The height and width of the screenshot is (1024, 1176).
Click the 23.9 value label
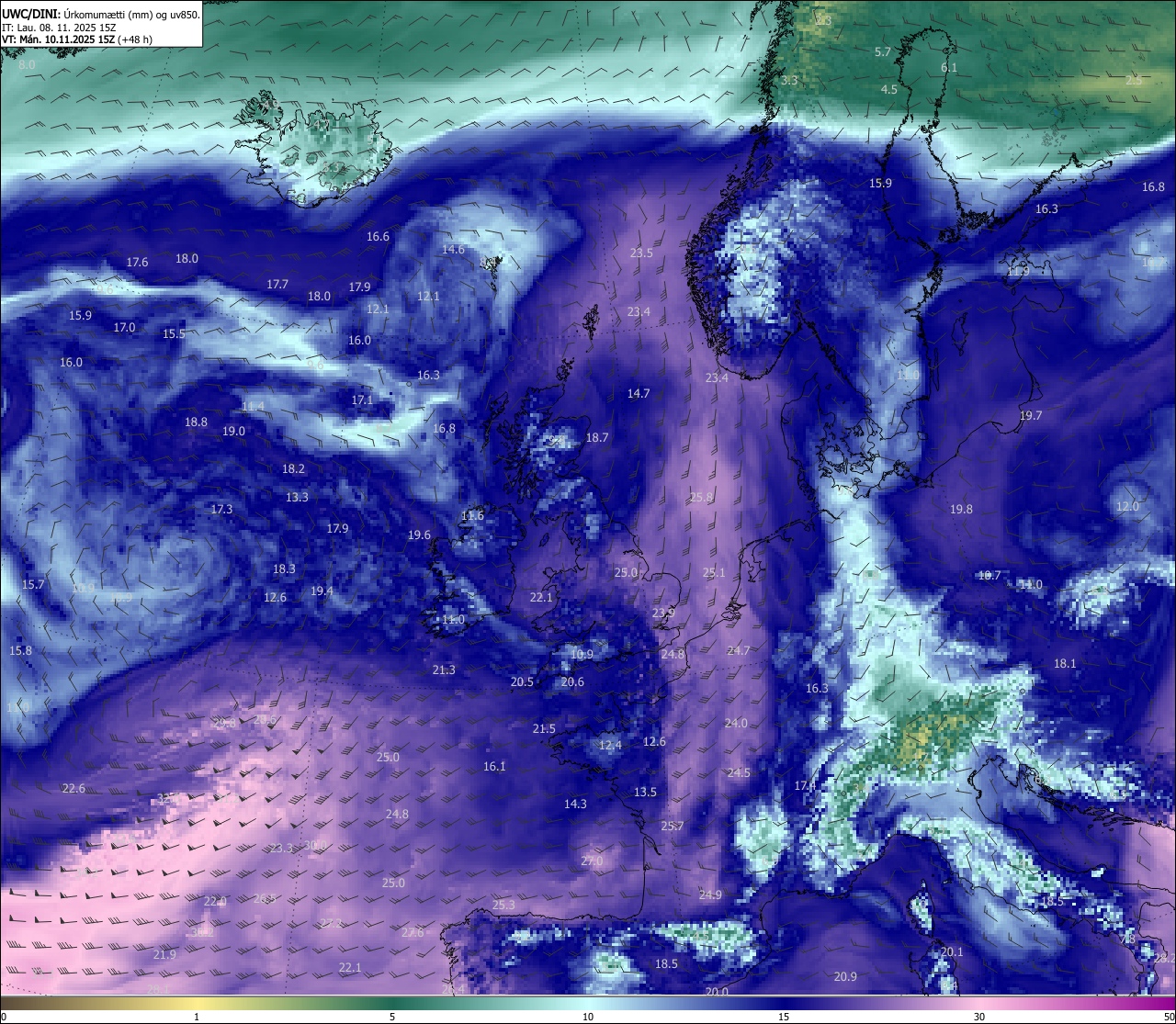pyautogui.click(x=663, y=613)
